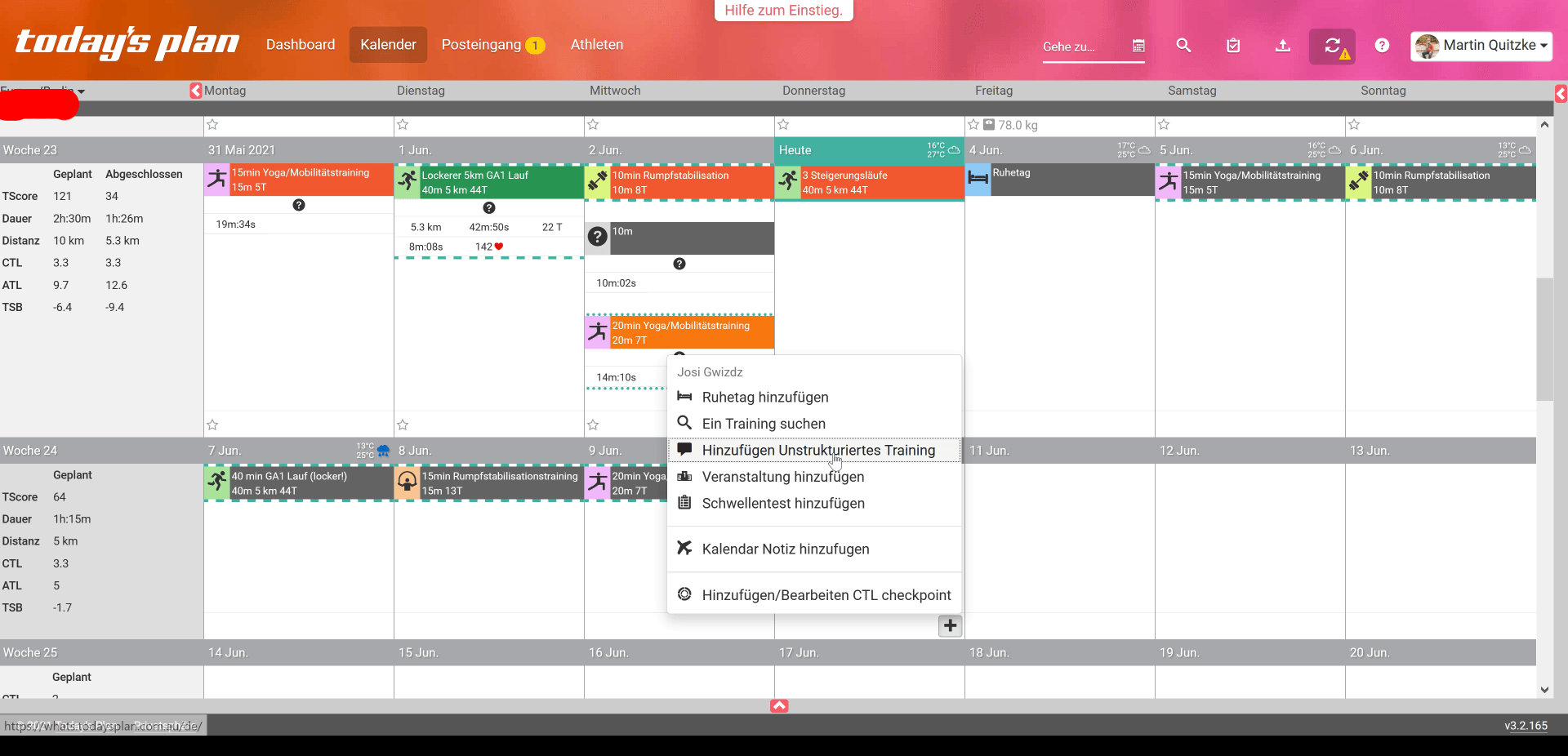This screenshot has width=1568, height=756.
Task: Click the upload file icon
Action: click(x=1283, y=46)
